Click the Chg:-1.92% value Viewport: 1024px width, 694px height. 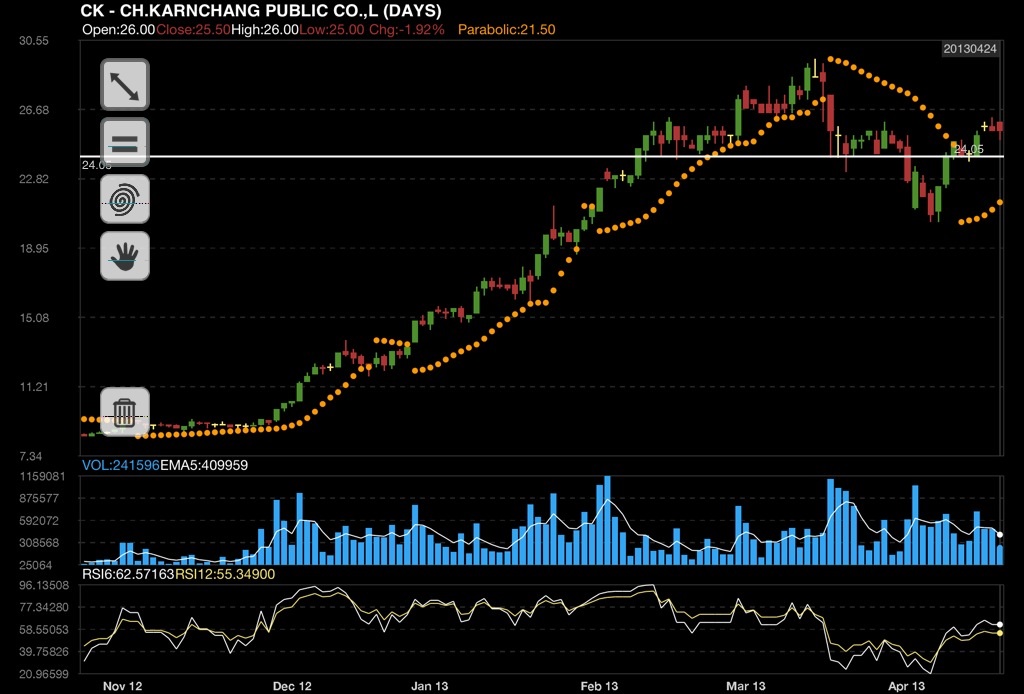pyautogui.click(x=407, y=29)
